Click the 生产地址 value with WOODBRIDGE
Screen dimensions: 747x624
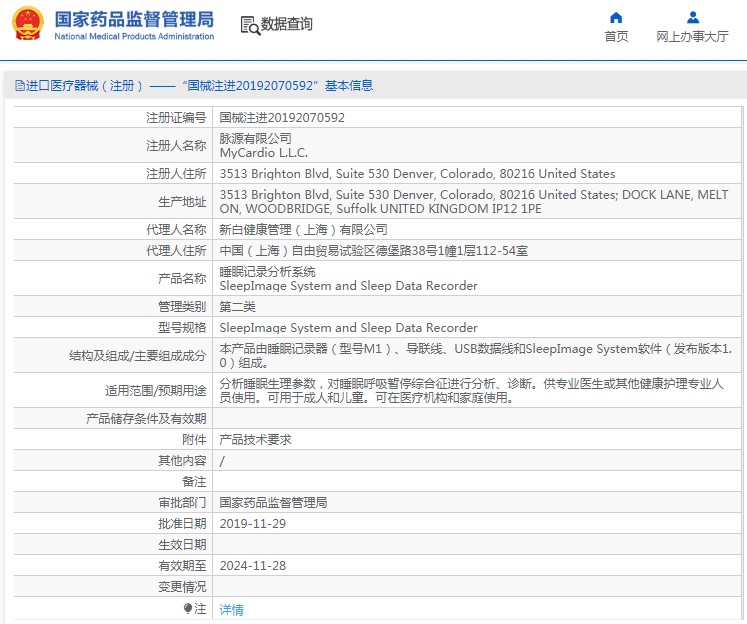click(474, 202)
